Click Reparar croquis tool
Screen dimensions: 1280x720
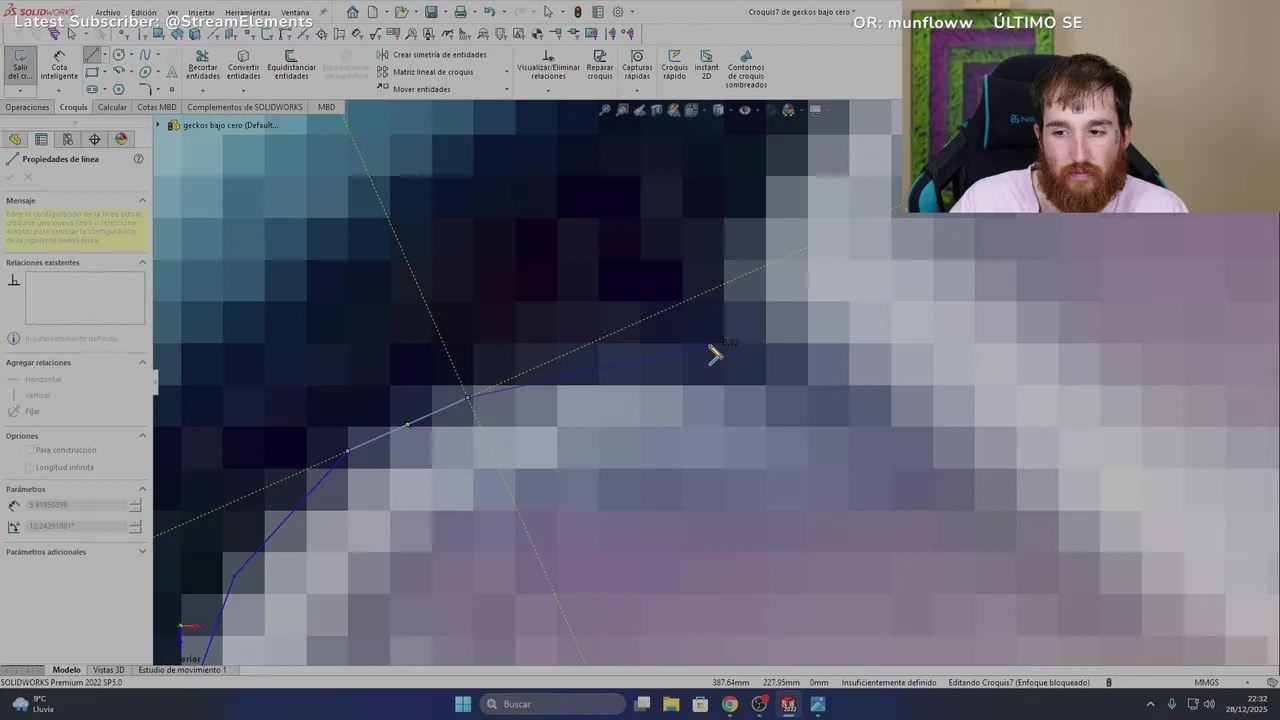tap(600, 65)
